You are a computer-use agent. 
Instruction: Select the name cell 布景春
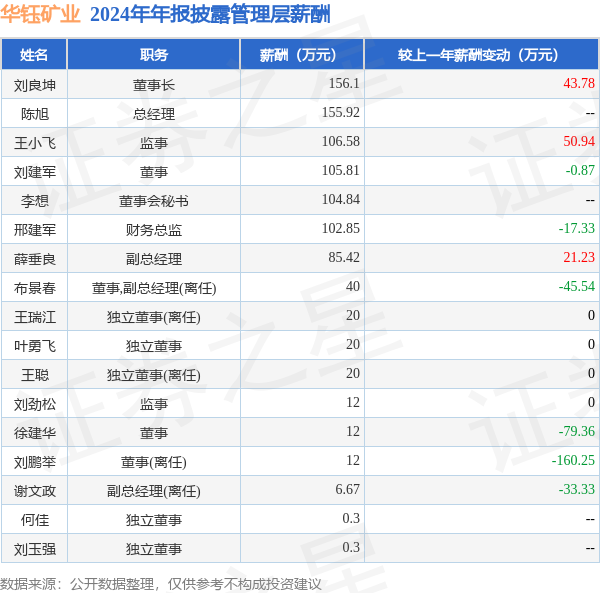[x=35, y=288]
